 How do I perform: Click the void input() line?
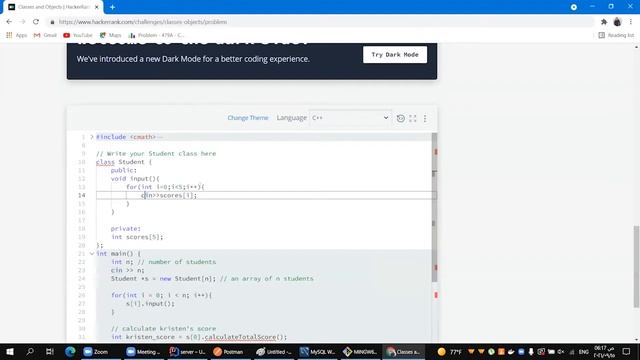pos(135,178)
